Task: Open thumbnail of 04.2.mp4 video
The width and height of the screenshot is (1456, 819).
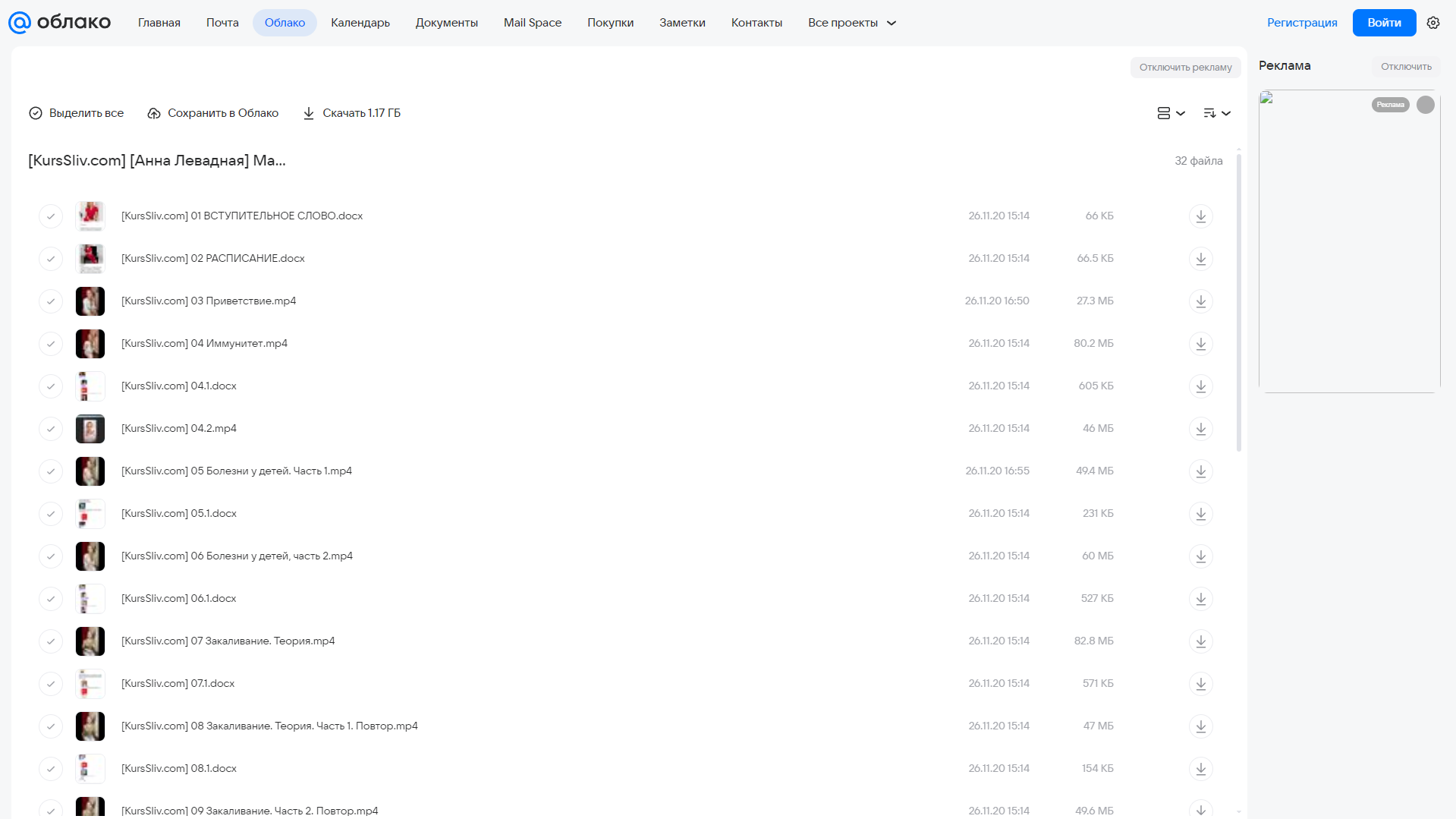Action: pyautogui.click(x=90, y=429)
